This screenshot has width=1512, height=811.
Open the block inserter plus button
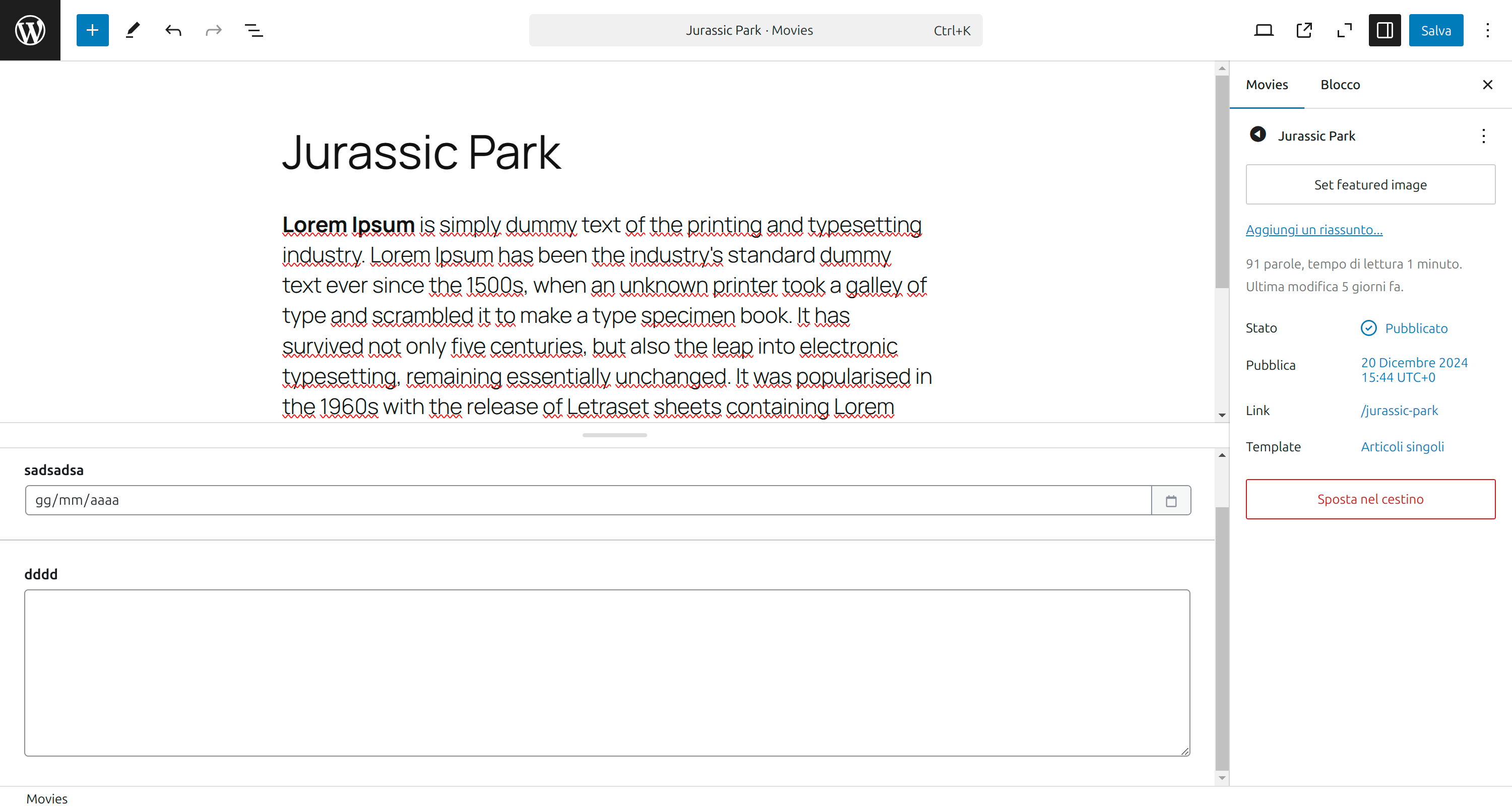(x=92, y=30)
